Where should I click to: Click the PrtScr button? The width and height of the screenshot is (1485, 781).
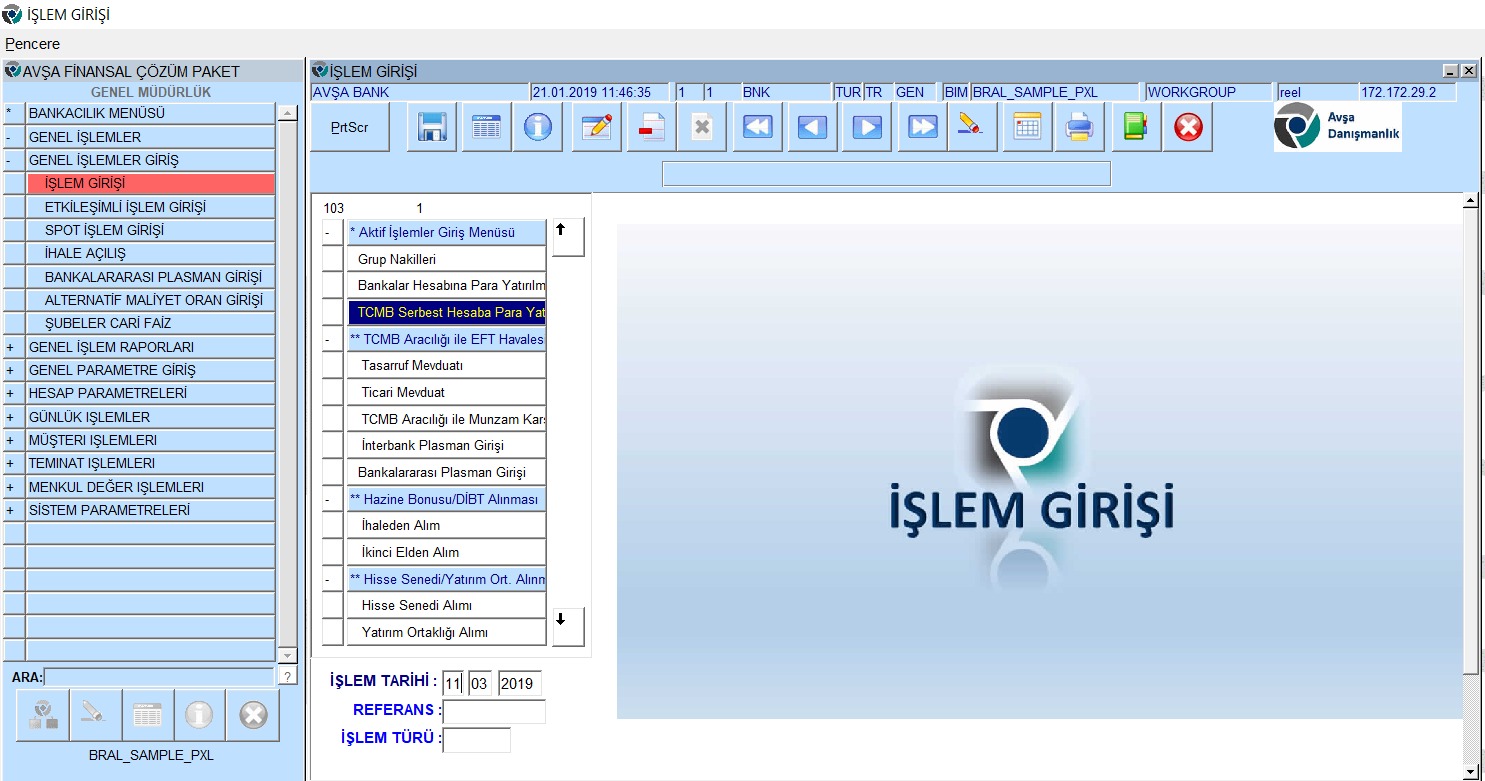pos(350,128)
